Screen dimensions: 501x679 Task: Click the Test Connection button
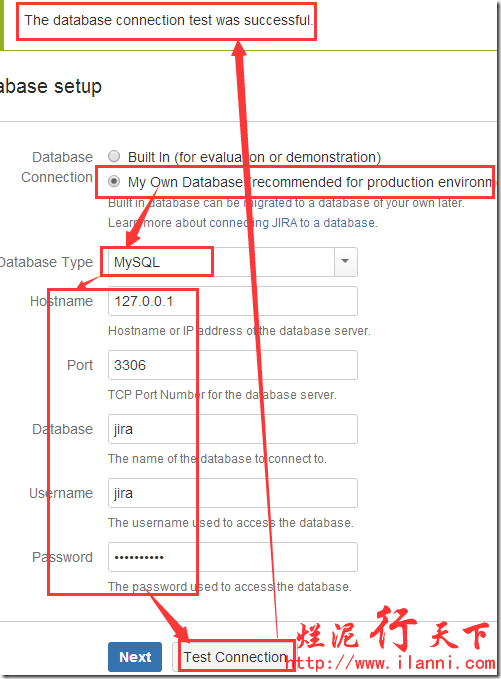click(x=234, y=657)
